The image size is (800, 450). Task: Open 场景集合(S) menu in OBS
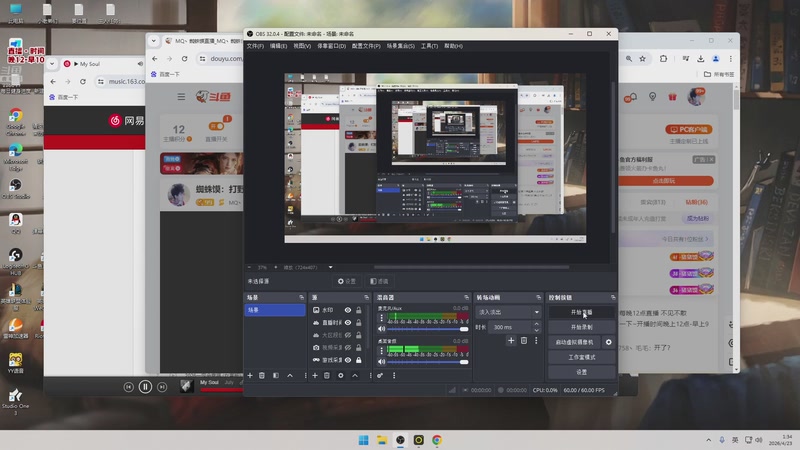pyautogui.click(x=401, y=46)
